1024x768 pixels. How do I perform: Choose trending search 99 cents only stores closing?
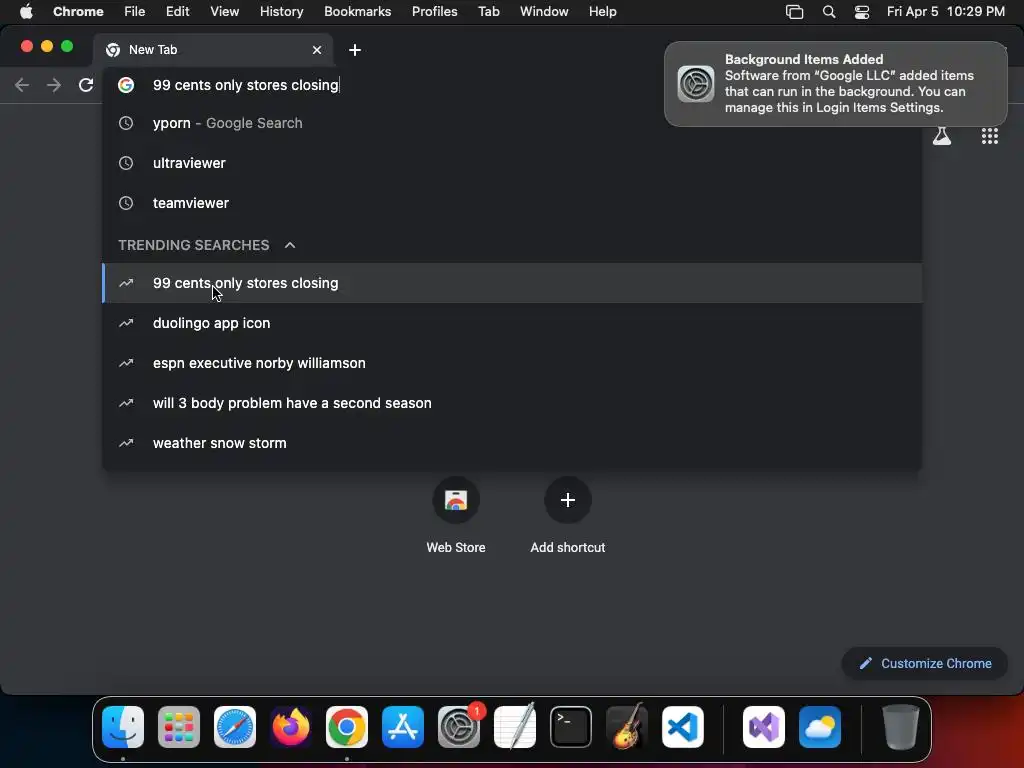click(x=512, y=283)
